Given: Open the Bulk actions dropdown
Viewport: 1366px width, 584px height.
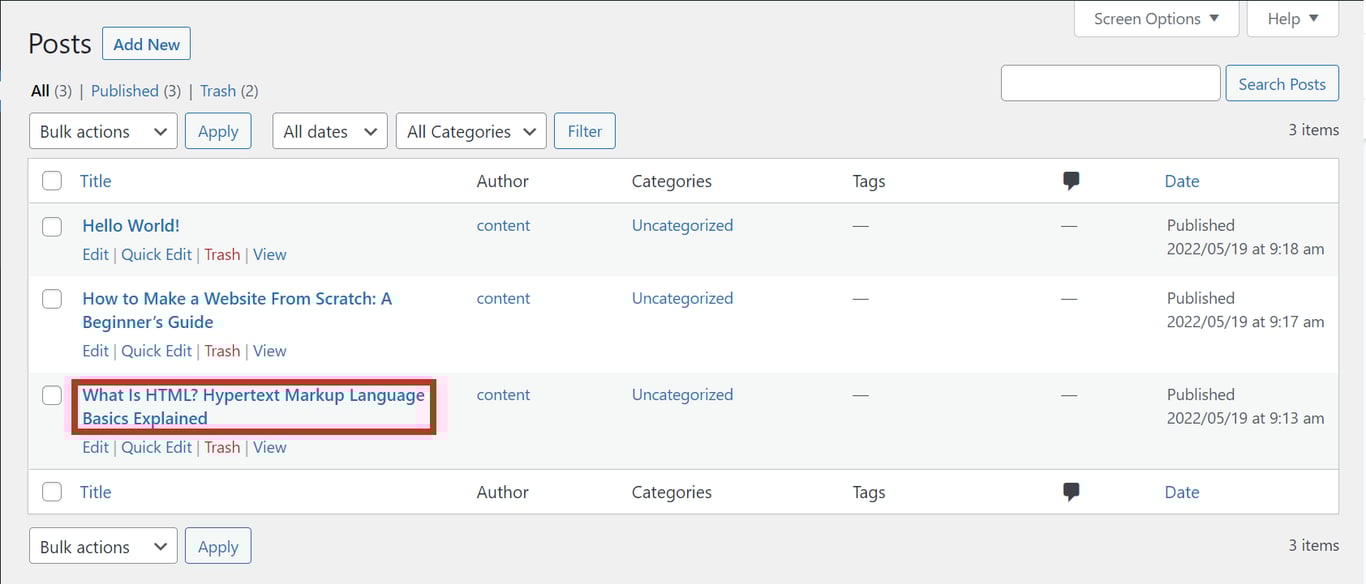Looking at the screenshot, I should (x=102, y=131).
